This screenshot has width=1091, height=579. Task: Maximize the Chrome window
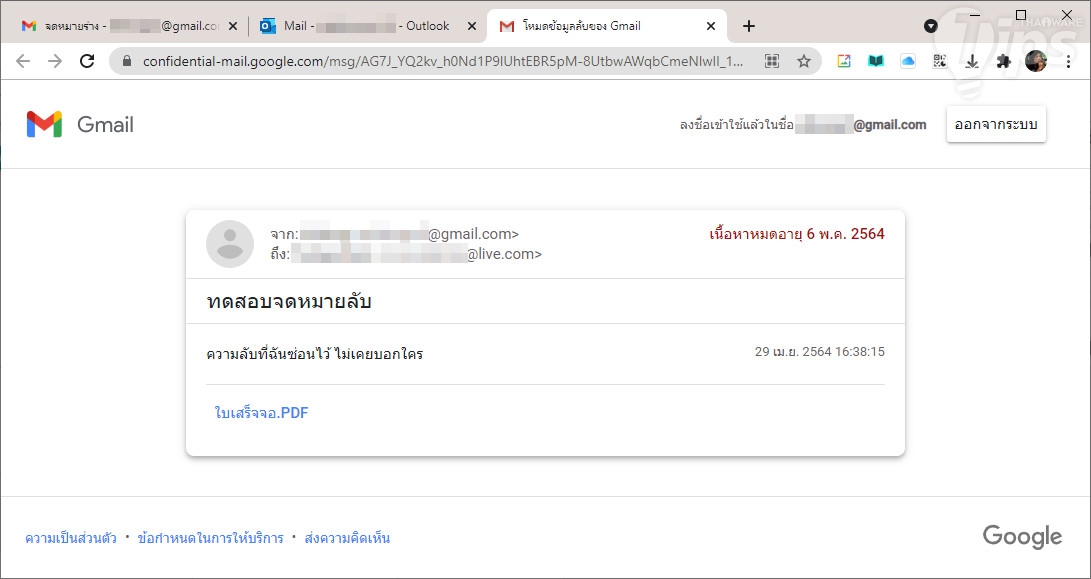coord(1021,15)
